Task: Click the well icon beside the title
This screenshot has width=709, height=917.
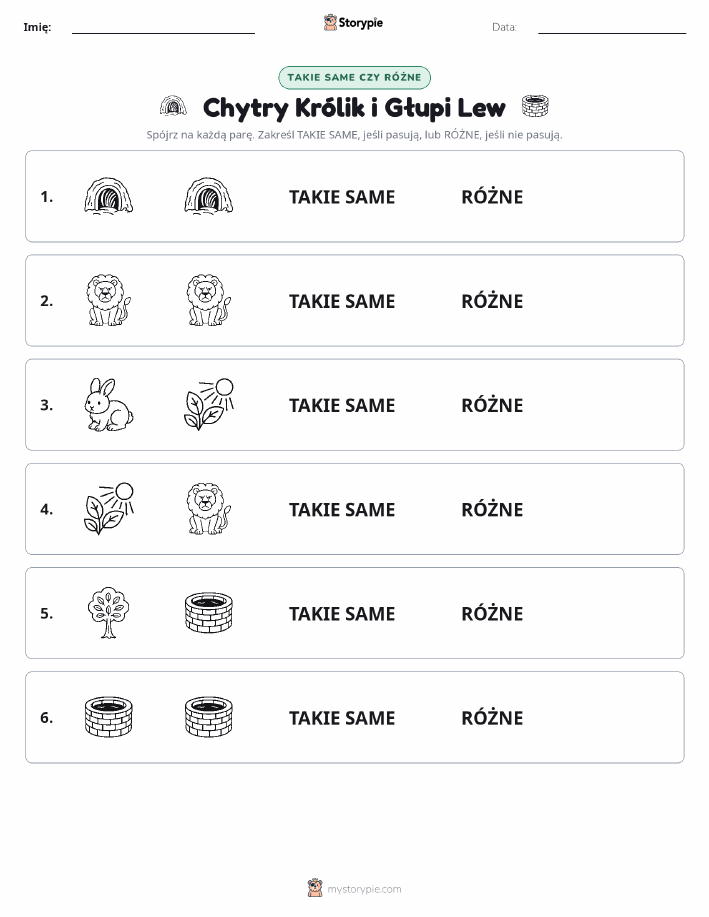Action: [x=535, y=106]
